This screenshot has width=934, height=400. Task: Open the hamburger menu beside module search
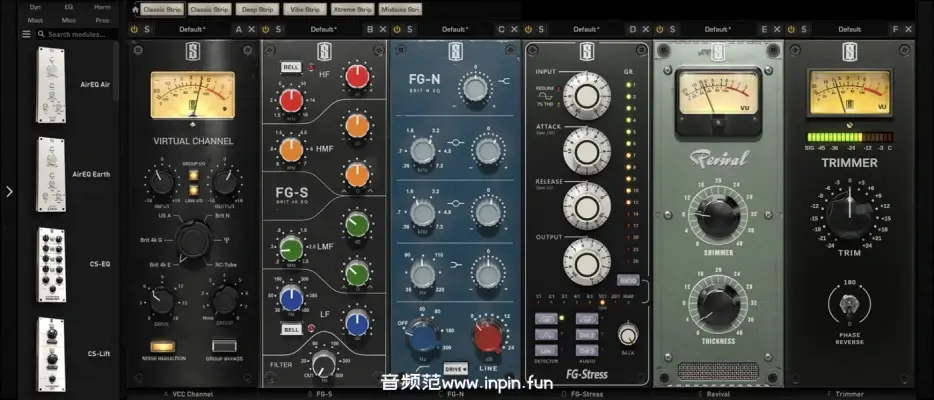click(x=26, y=34)
